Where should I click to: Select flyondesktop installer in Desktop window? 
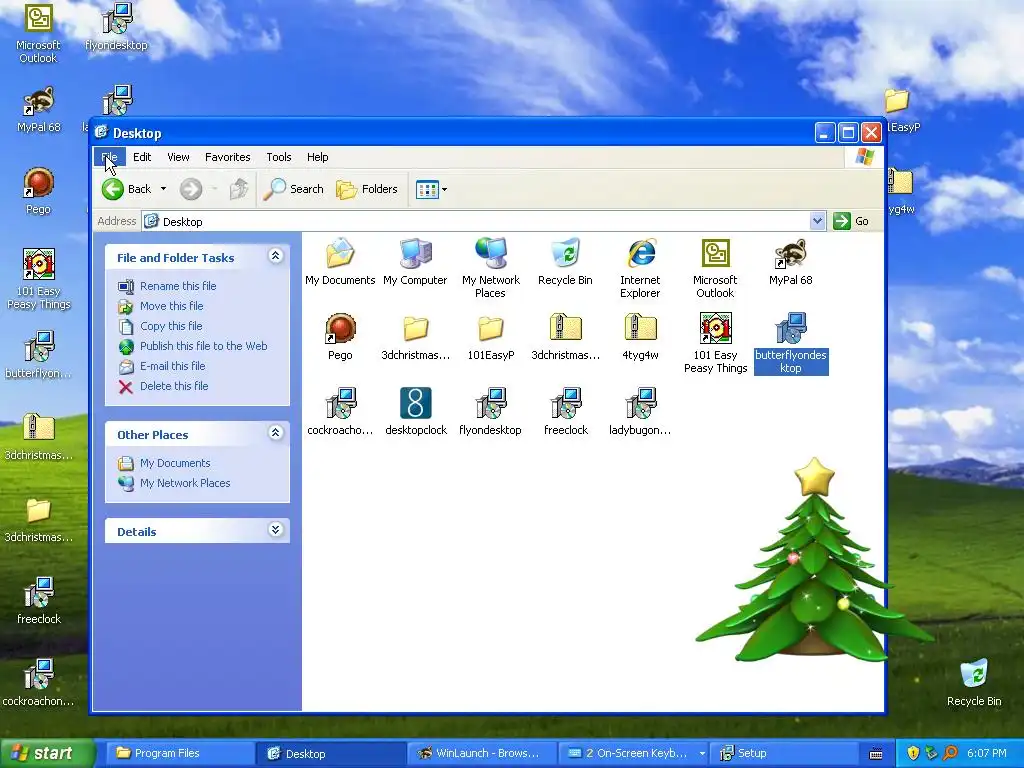(490, 411)
